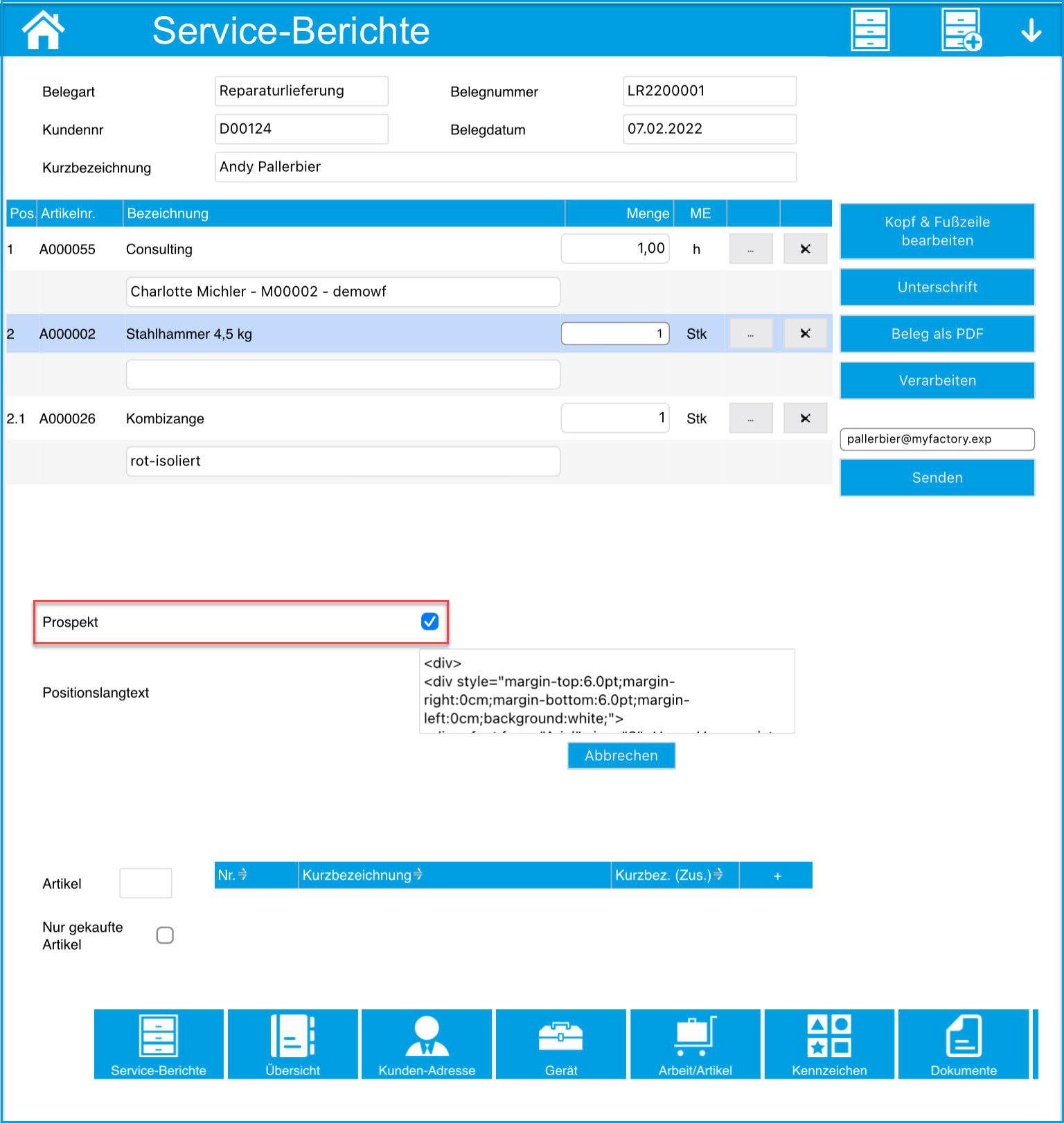The width and height of the screenshot is (1064, 1123).
Task: Click the Abbrechen button
Action: tap(621, 756)
